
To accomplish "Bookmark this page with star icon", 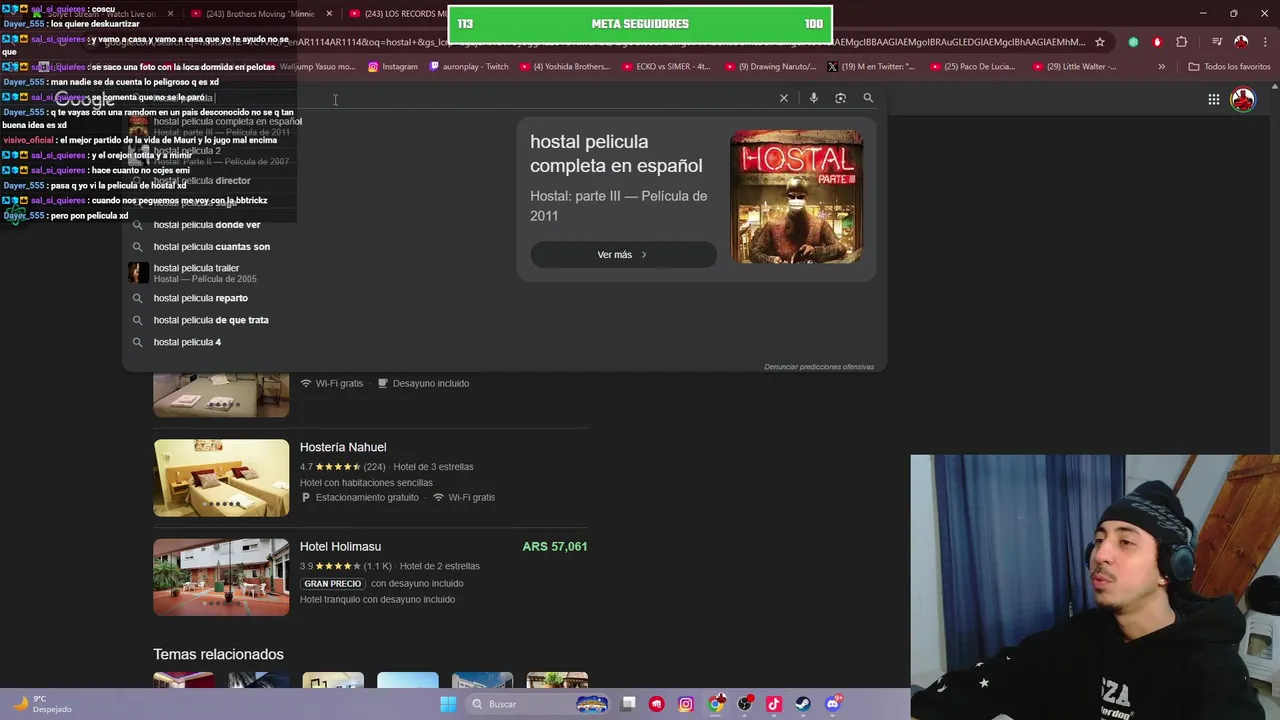I will (x=1100, y=42).
